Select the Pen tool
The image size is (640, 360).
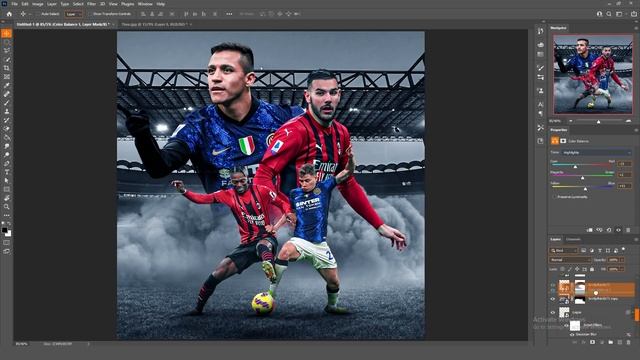pyautogui.click(x=7, y=163)
